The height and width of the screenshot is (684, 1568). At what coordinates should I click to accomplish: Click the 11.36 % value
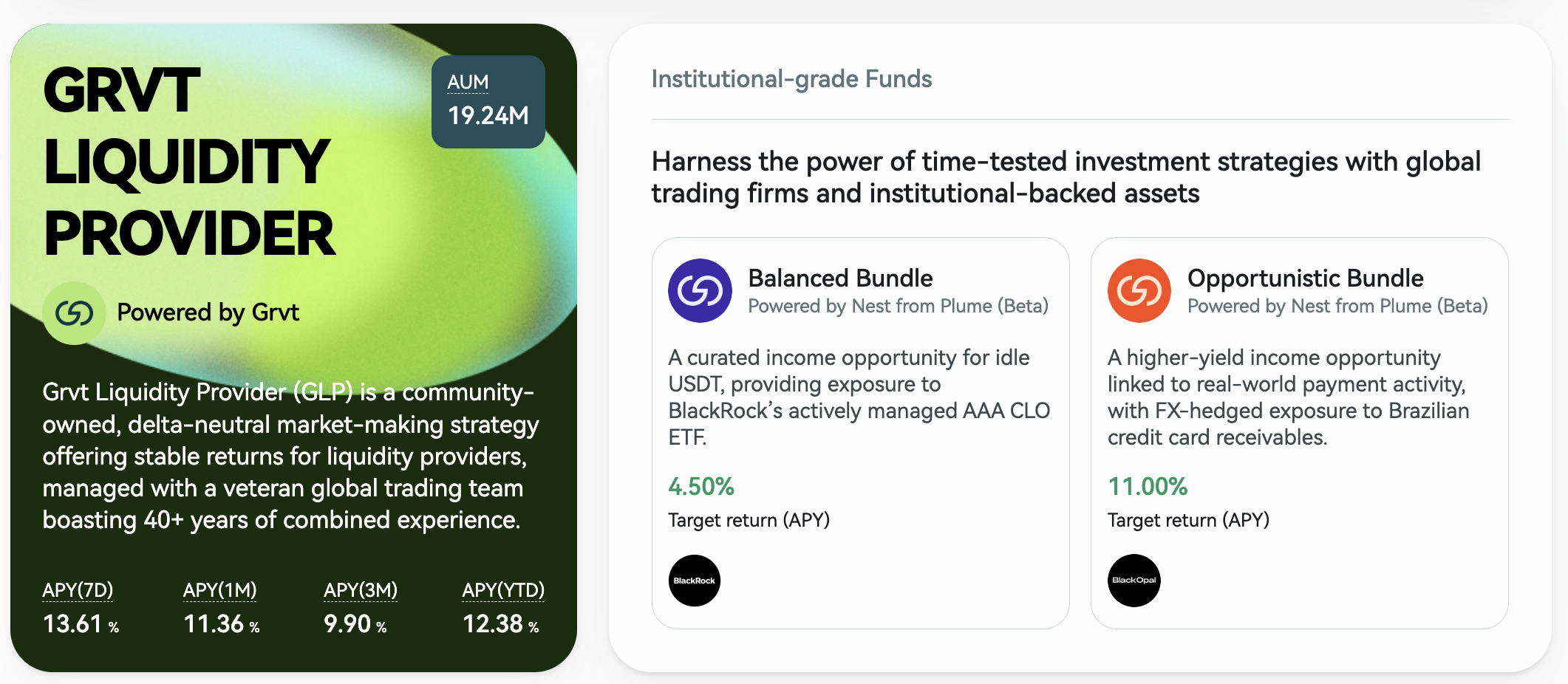pos(222,624)
